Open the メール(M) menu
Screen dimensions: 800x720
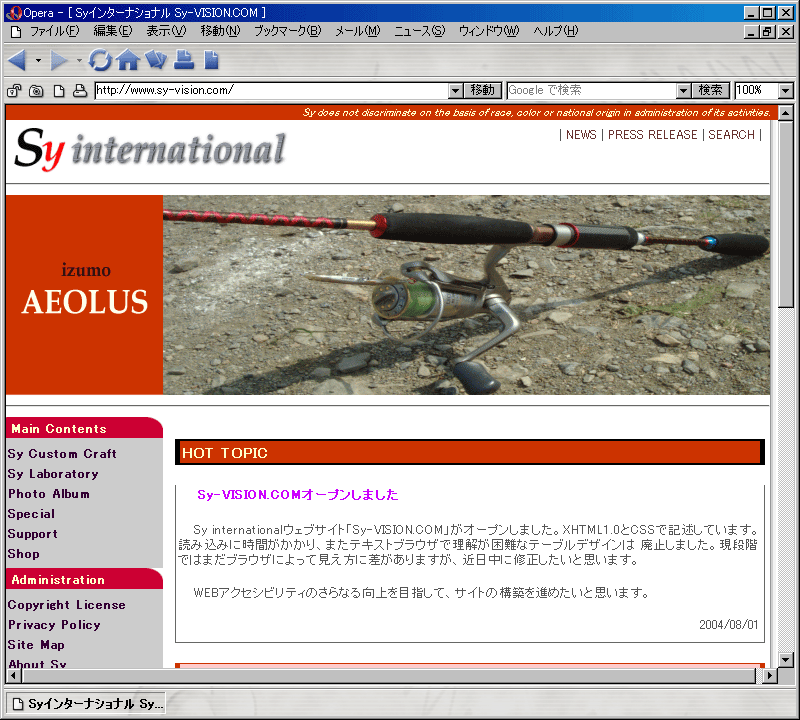tap(358, 31)
